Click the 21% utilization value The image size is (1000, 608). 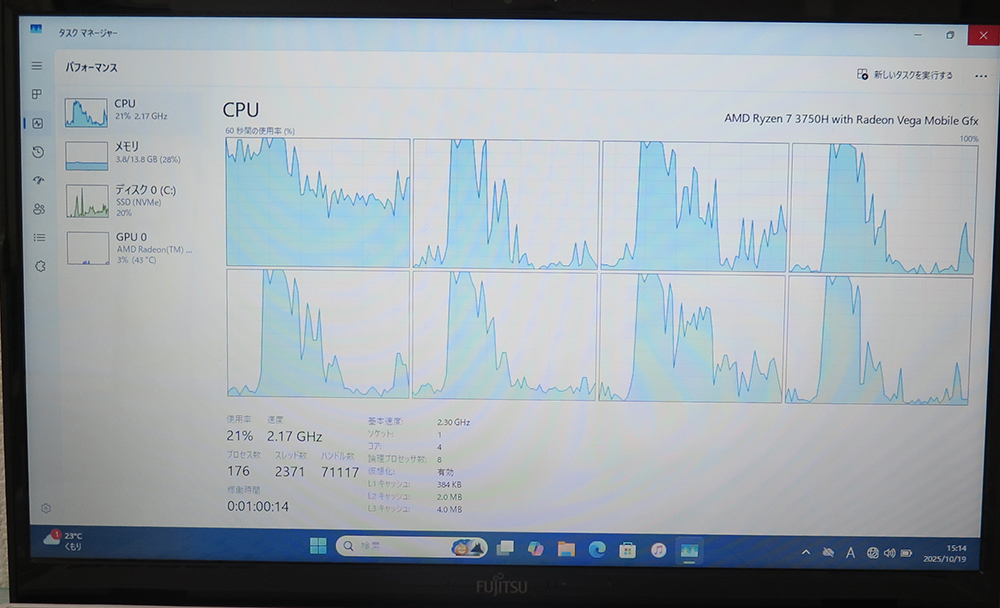240,436
